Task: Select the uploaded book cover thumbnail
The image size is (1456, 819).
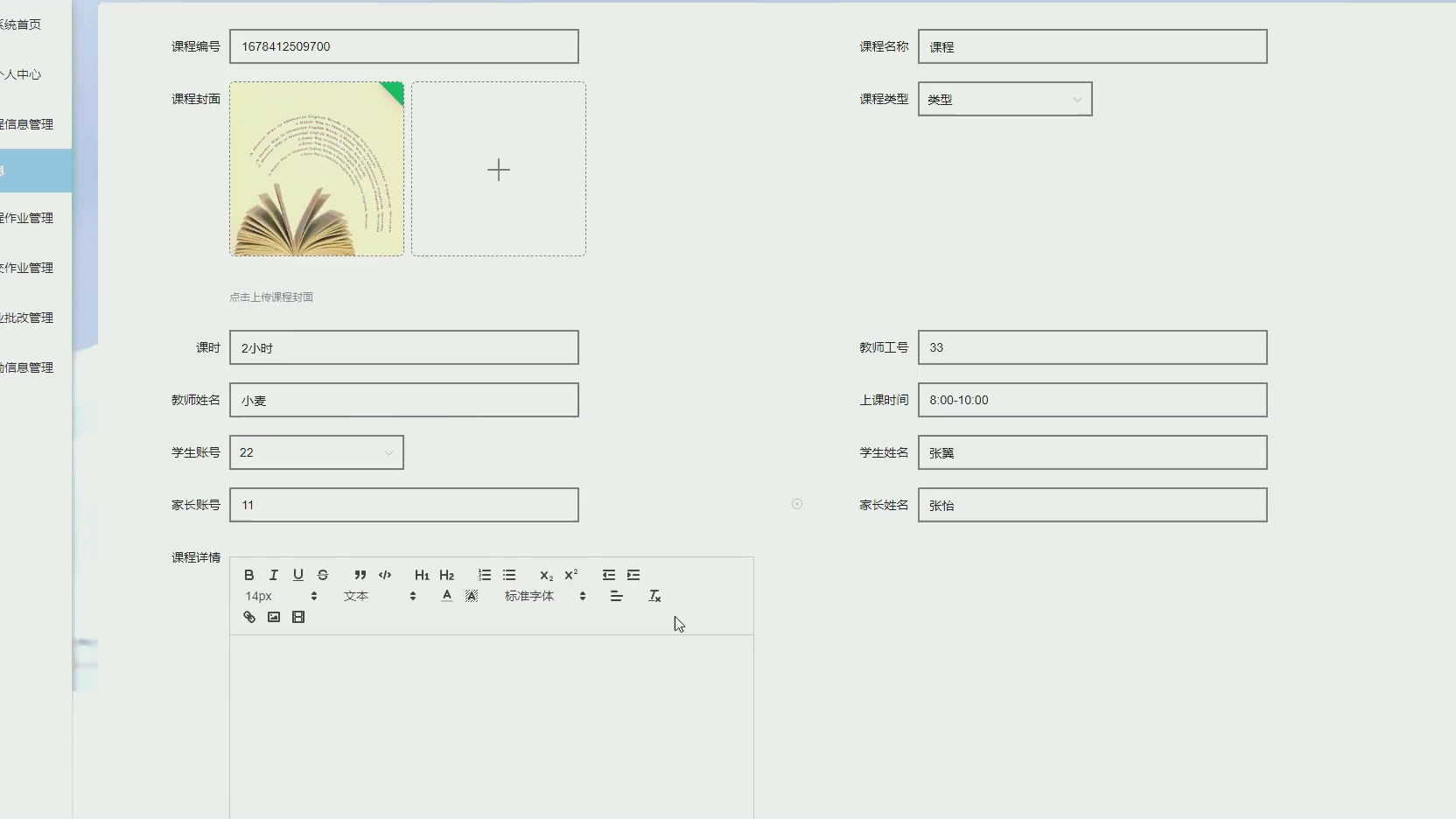Action: tap(317, 169)
